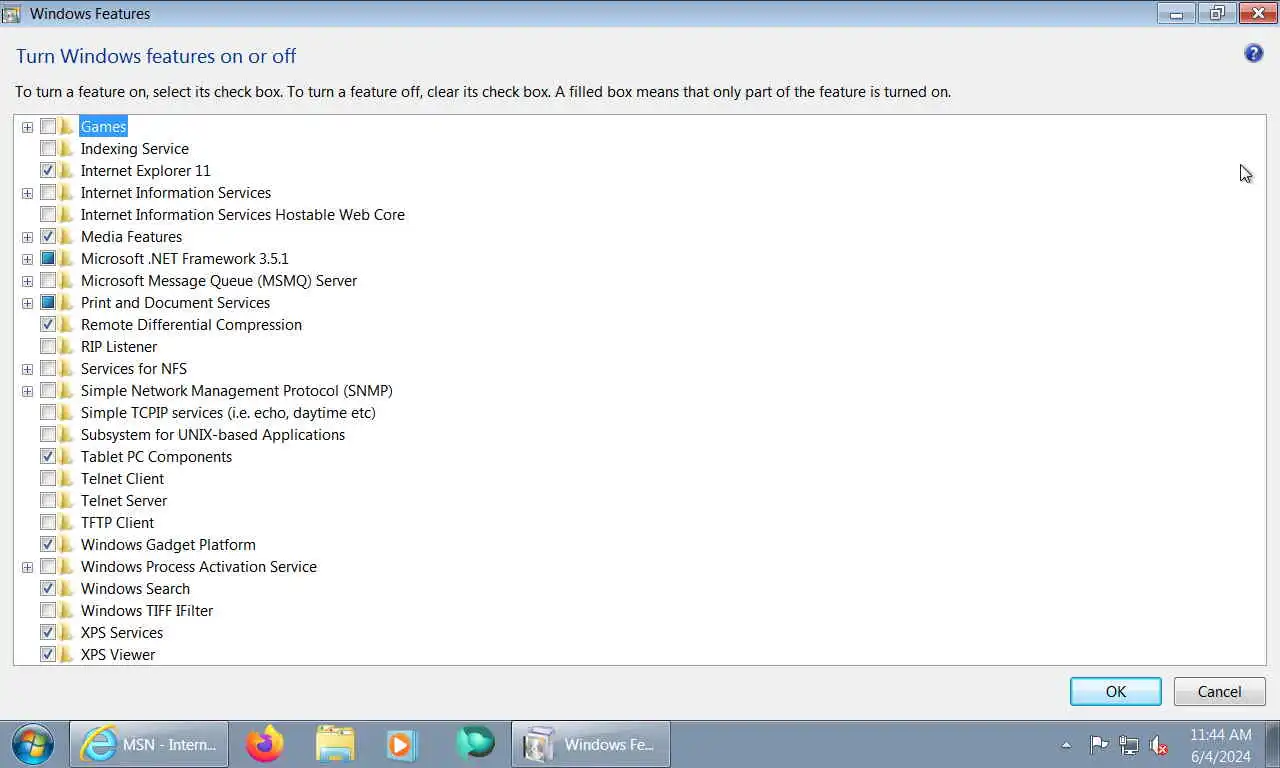Open the help icon in Windows Features
Viewport: 1280px width, 768px height.
tap(1253, 54)
